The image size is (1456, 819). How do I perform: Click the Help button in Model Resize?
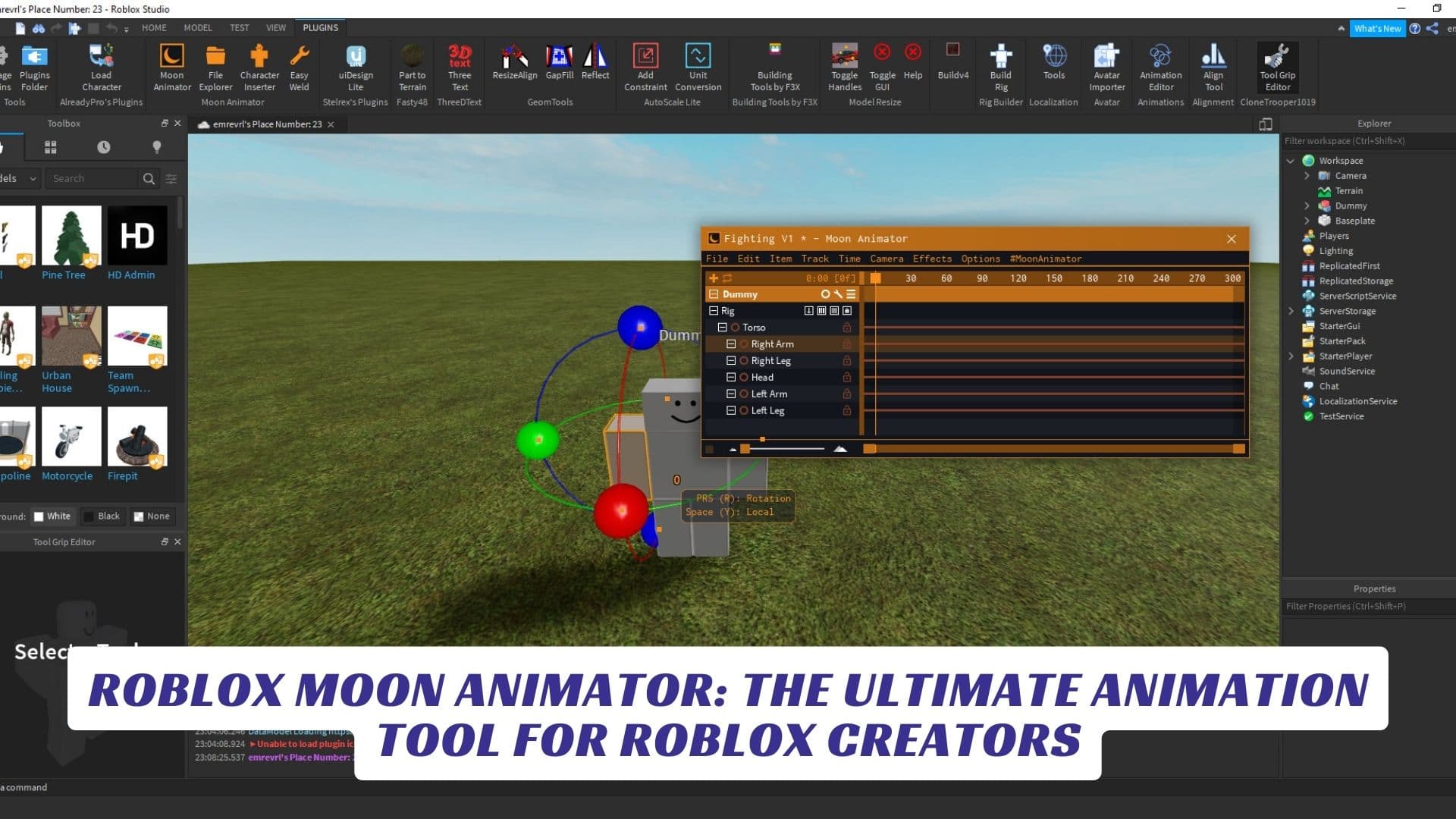(913, 62)
